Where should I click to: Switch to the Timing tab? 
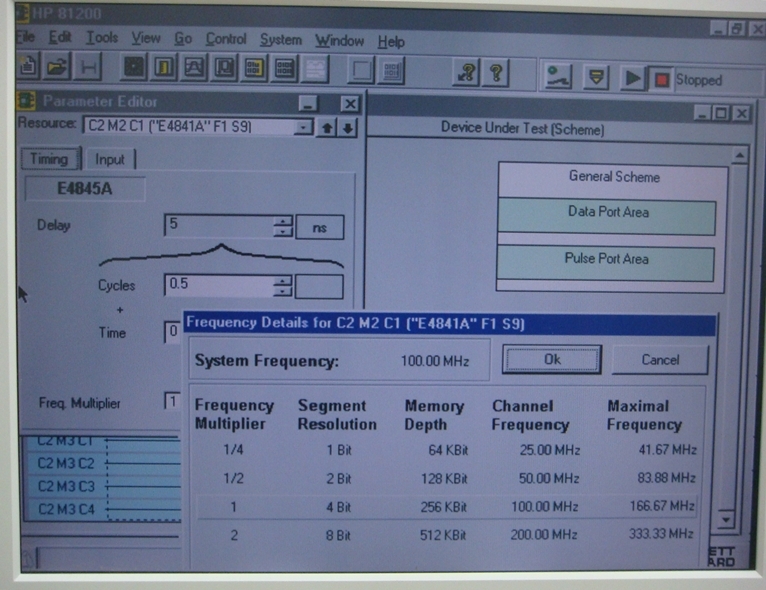(50, 159)
